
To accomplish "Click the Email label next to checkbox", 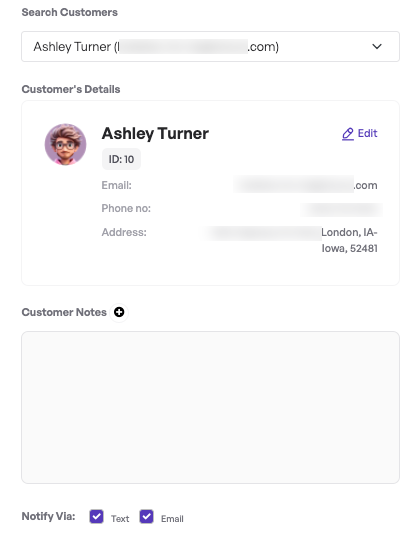I will coord(172,519).
